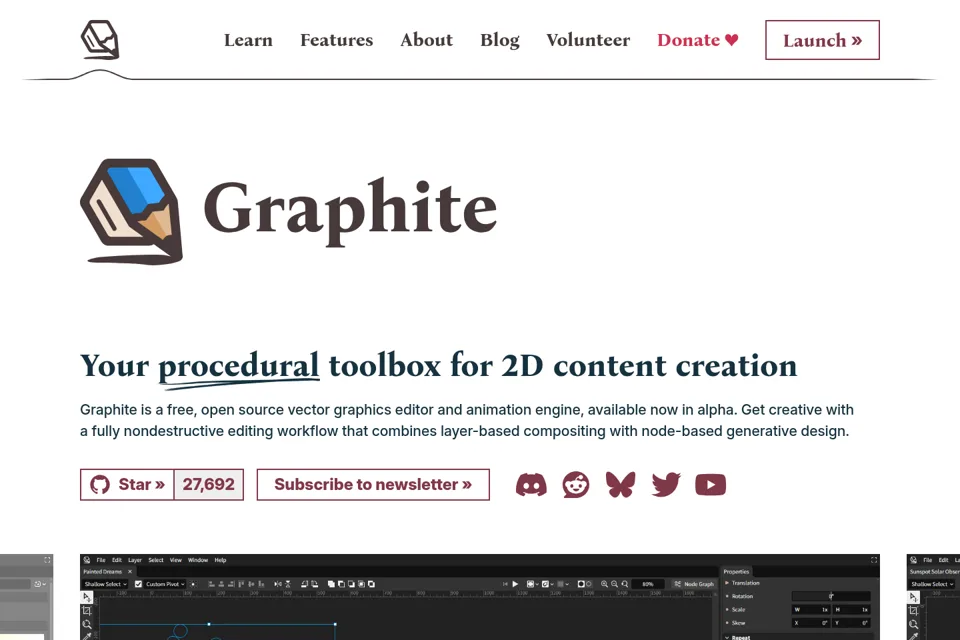The width and height of the screenshot is (960, 640).
Task: Click the Scale H field
Action: [852, 609]
